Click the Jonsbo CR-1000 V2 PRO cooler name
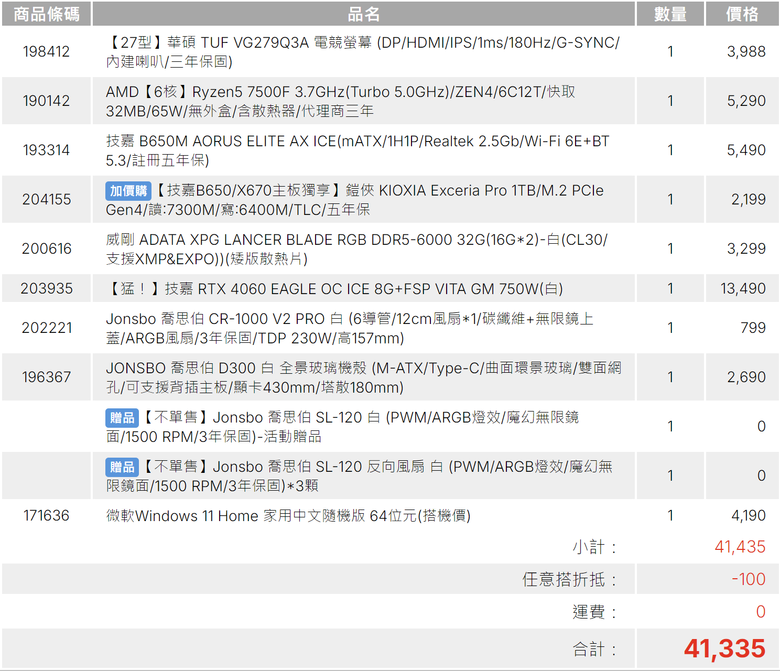Viewport: 780px width, 671px height. click(349, 328)
